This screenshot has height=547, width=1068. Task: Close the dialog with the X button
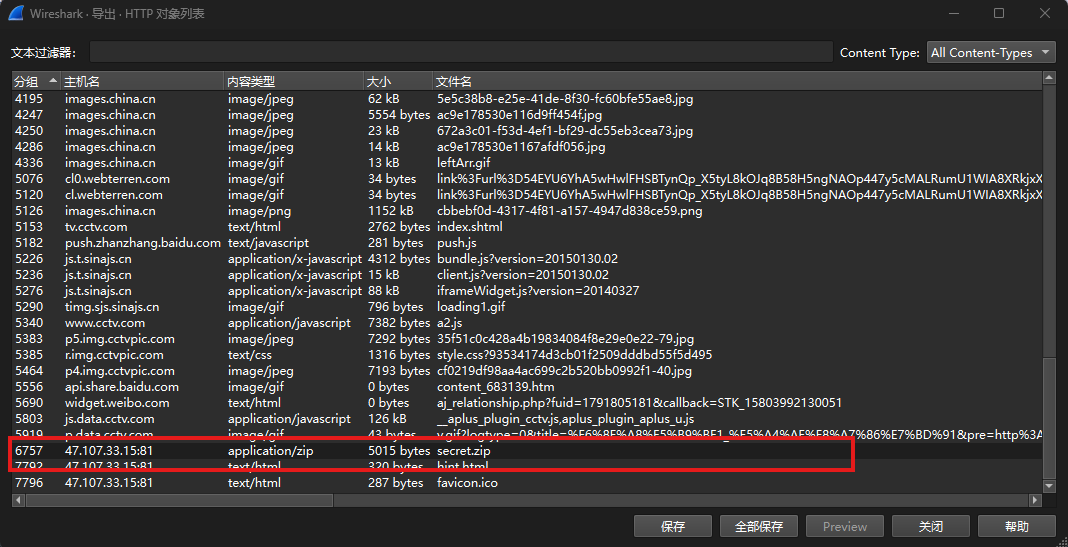1044,13
